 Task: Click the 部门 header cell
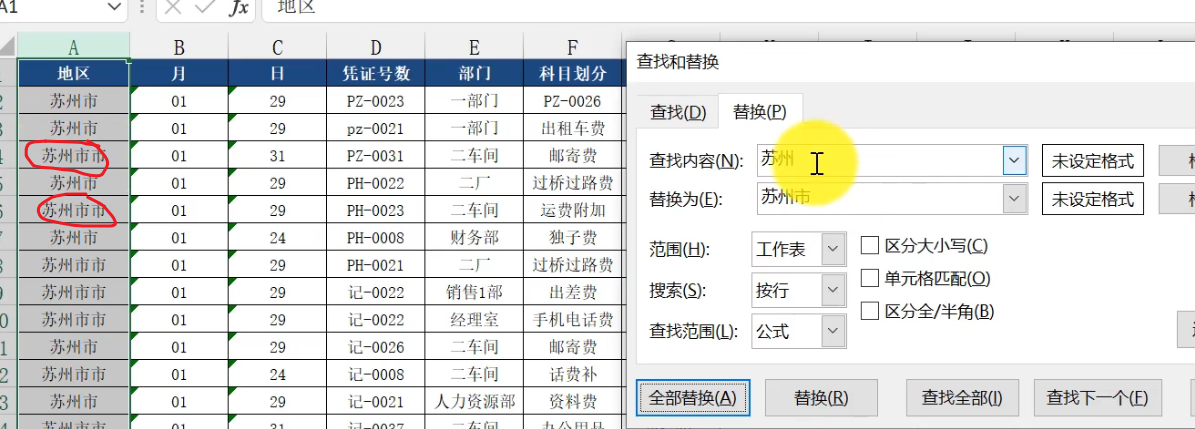[x=474, y=74]
